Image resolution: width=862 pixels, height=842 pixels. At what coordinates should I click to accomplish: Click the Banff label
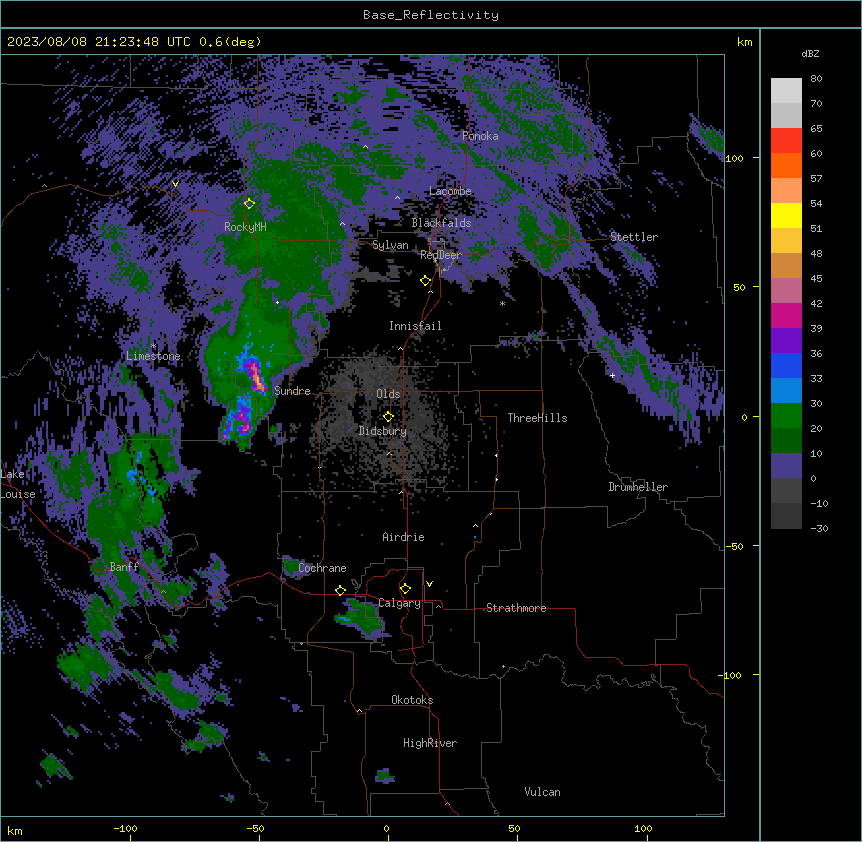coord(124,567)
